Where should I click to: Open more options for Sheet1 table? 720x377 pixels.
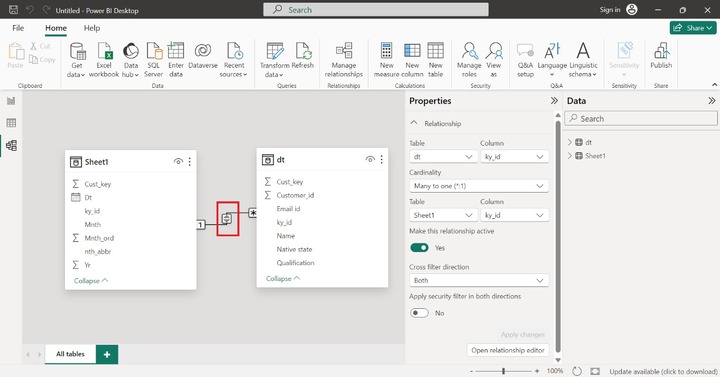pos(190,161)
